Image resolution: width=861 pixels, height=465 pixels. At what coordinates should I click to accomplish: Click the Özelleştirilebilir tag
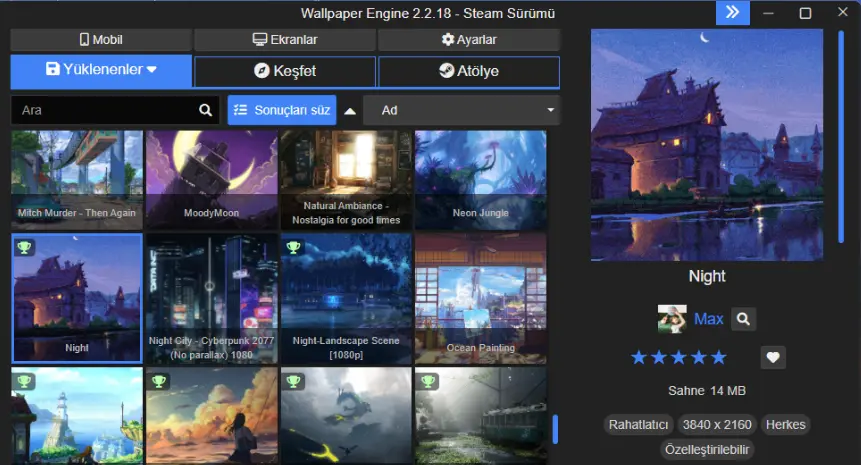click(707, 450)
